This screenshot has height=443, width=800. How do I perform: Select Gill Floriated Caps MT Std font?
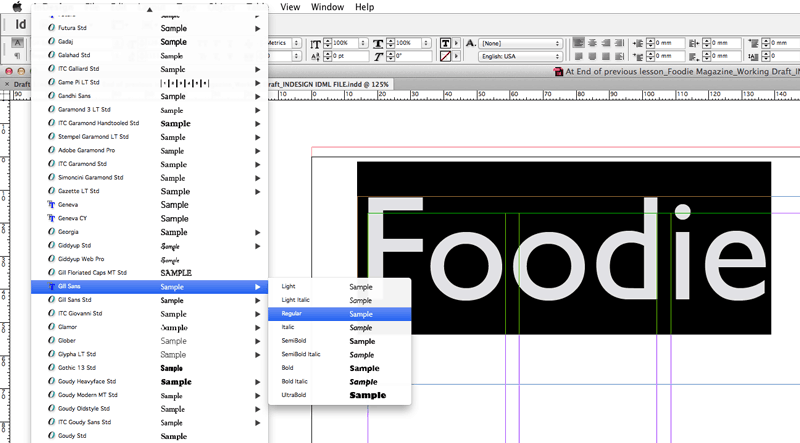[x=149, y=273]
